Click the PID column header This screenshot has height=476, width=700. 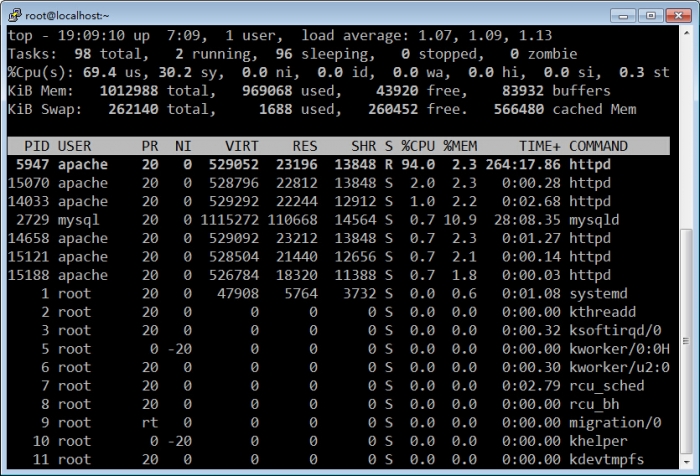(x=36, y=146)
